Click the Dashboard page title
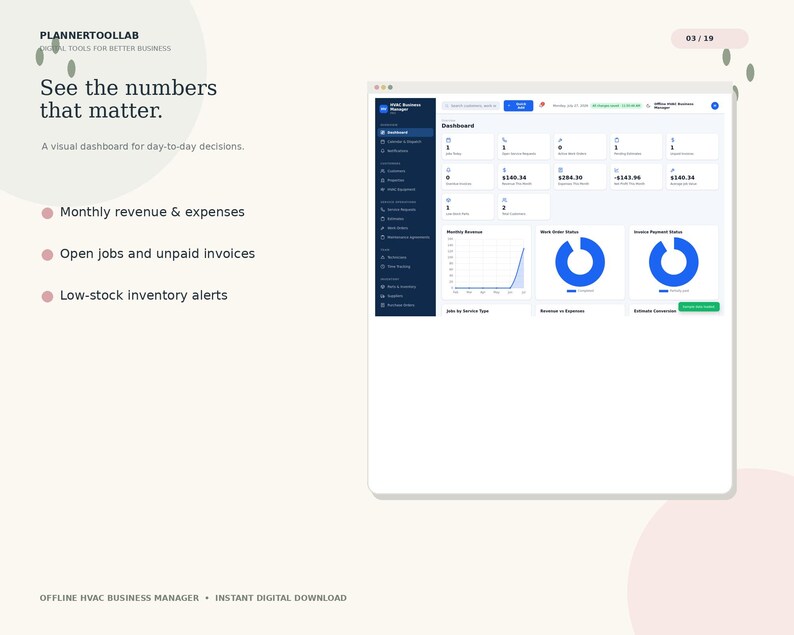This screenshot has width=794, height=635. pos(458,126)
